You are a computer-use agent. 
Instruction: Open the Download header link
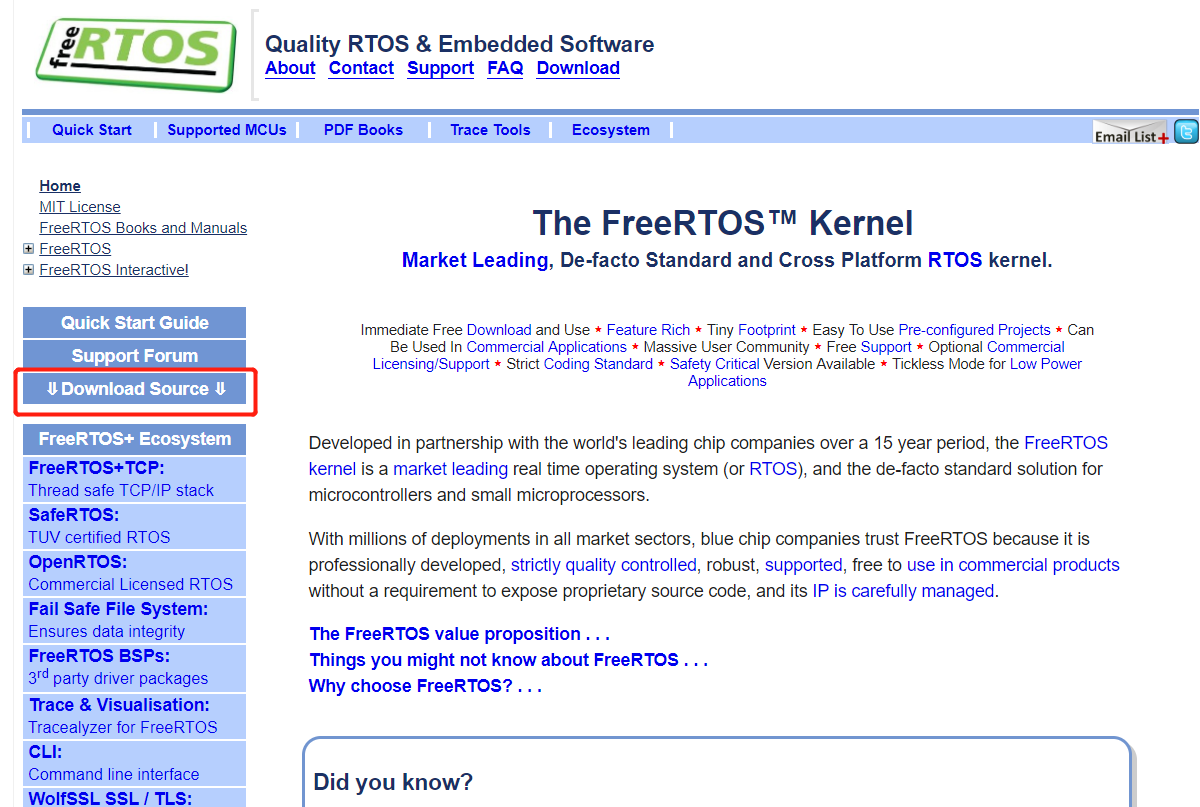[x=578, y=68]
